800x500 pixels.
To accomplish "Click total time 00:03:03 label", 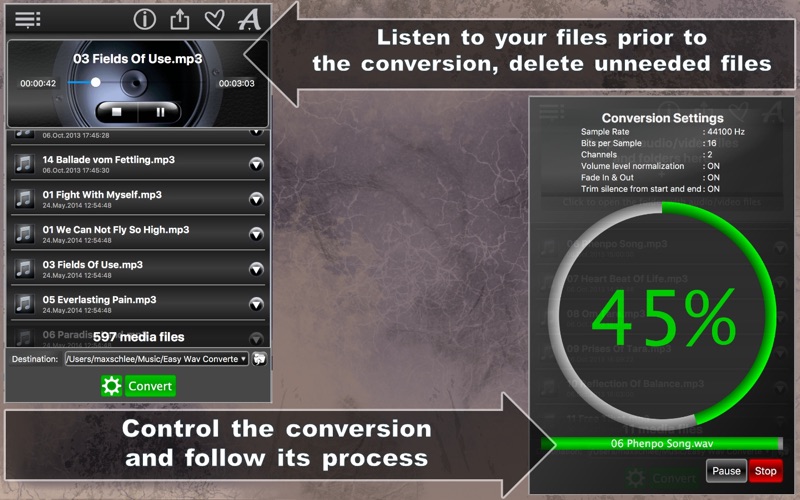I will click(236, 83).
